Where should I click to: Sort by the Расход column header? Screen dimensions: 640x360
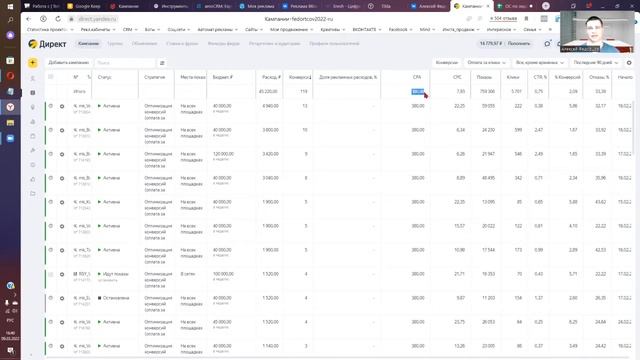tap(271, 77)
